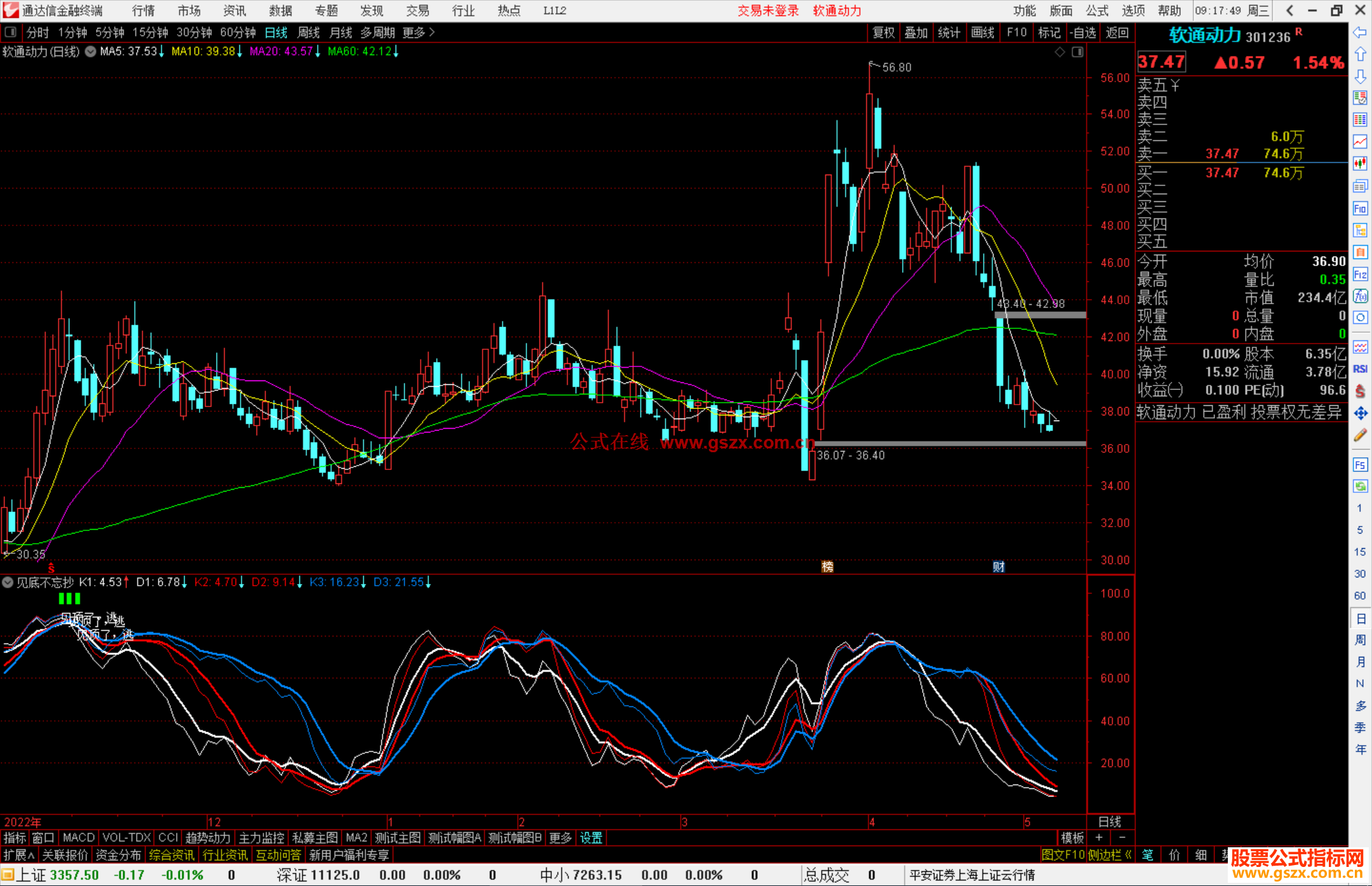Switch to the 60-minute period in sidebar
Image resolution: width=1372 pixels, height=886 pixels.
(x=1360, y=596)
